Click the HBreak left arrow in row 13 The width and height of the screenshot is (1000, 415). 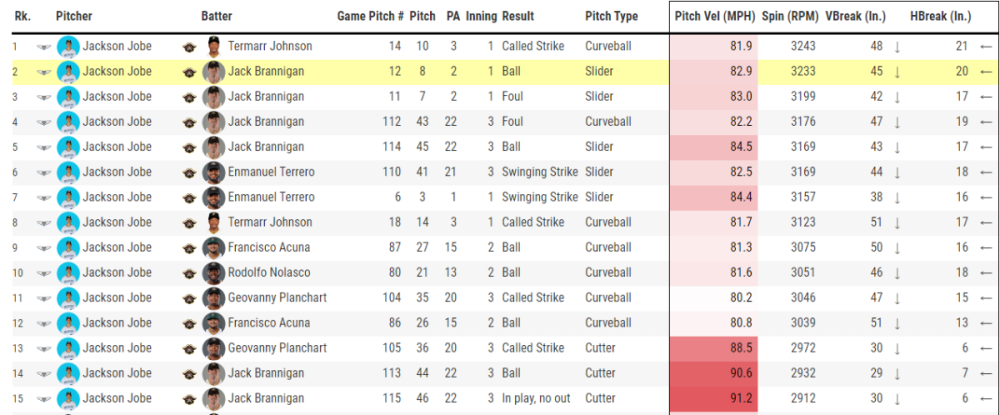[x=986, y=348]
